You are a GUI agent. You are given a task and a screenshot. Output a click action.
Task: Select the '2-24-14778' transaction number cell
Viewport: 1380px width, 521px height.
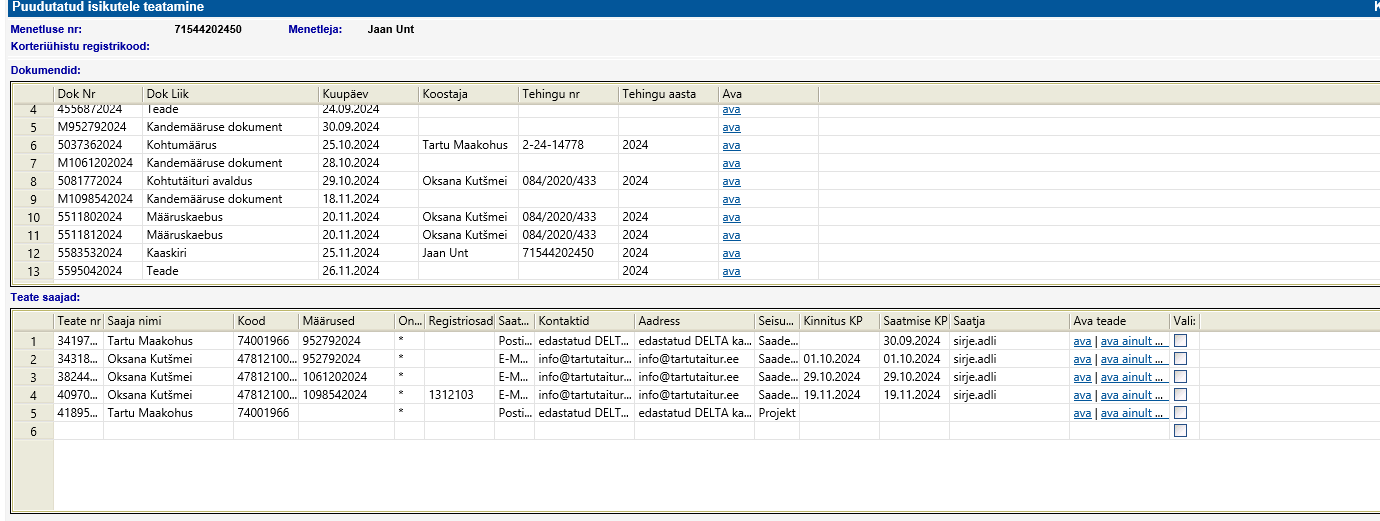click(568, 145)
